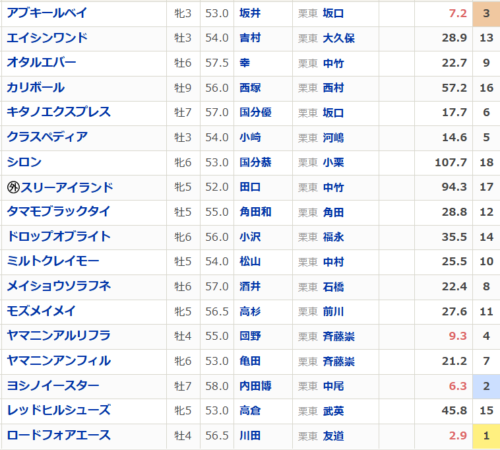Open trainer 中村 link

[x=333, y=262]
